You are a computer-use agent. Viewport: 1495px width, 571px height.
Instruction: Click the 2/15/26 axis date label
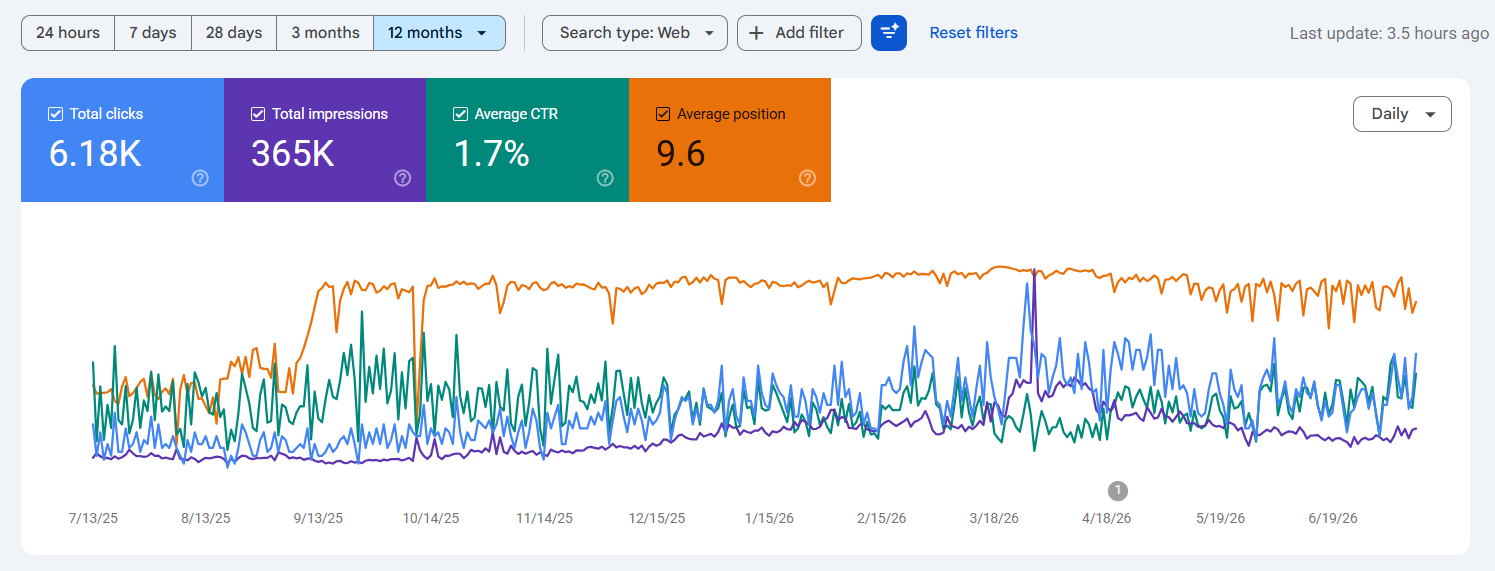tap(882, 518)
